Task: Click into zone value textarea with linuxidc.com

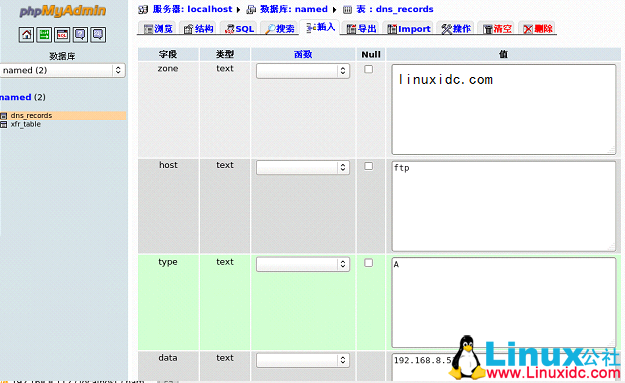Action: tap(504, 110)
